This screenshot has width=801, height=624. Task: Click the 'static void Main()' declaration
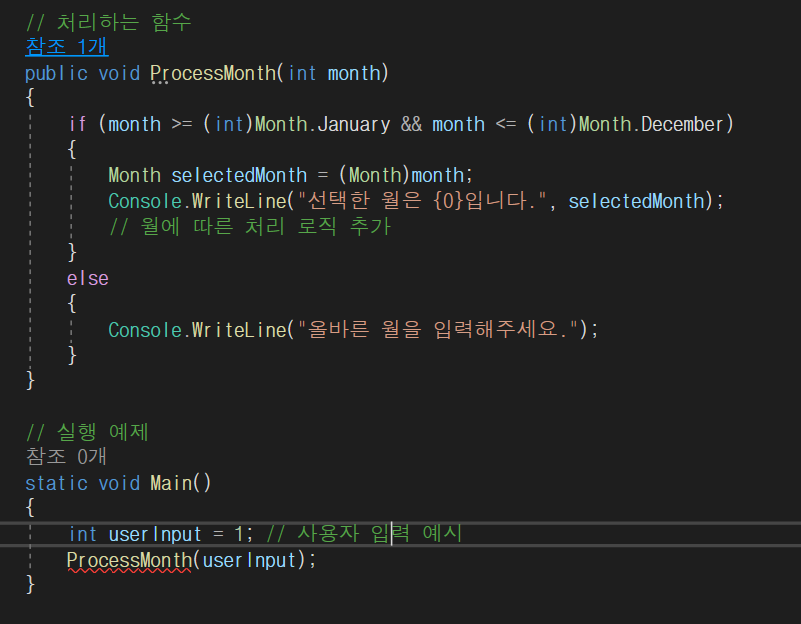(118, 483)
